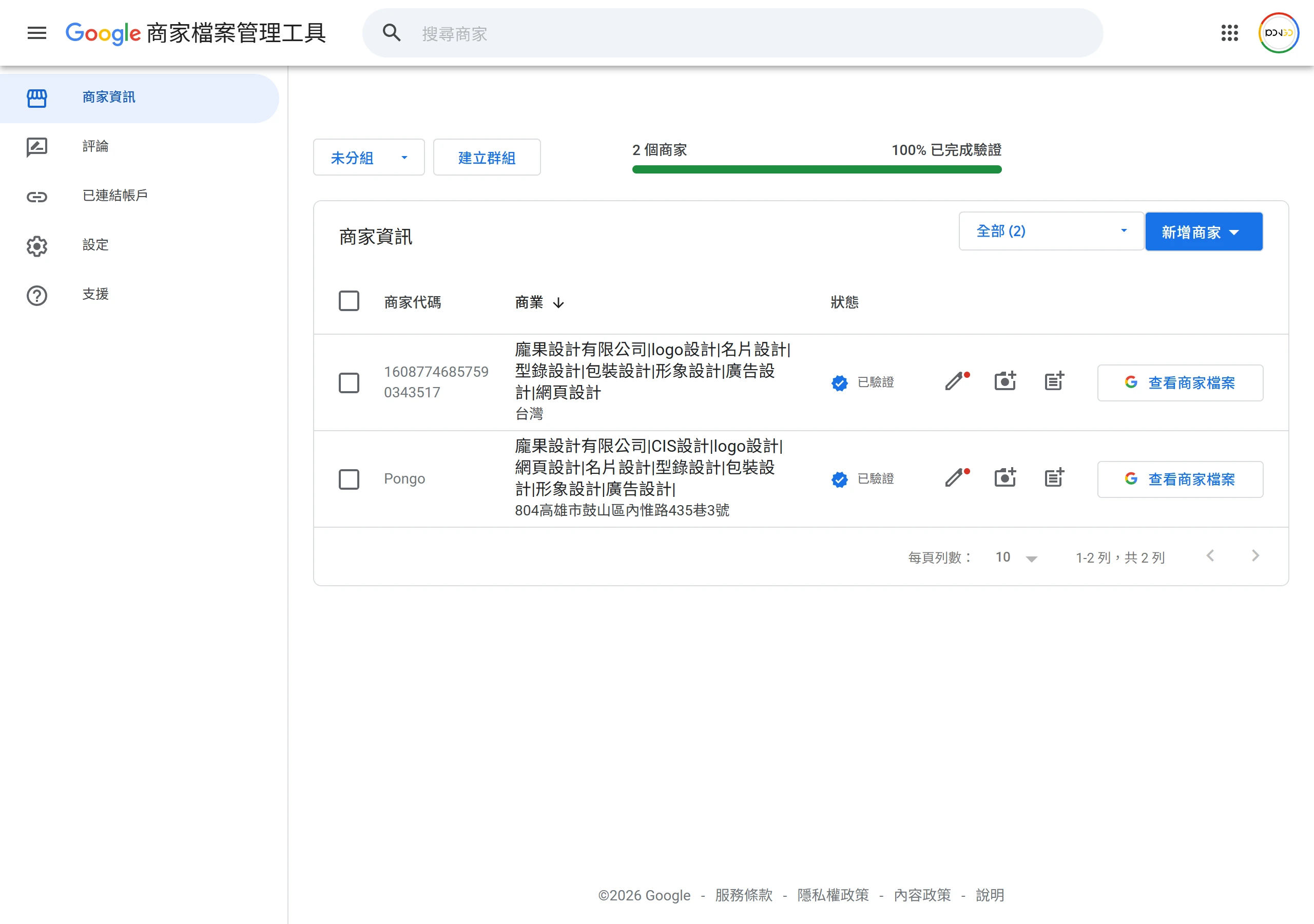Open the account avatar menu
1314x924 pixels.
click(x=1279, y=33)
